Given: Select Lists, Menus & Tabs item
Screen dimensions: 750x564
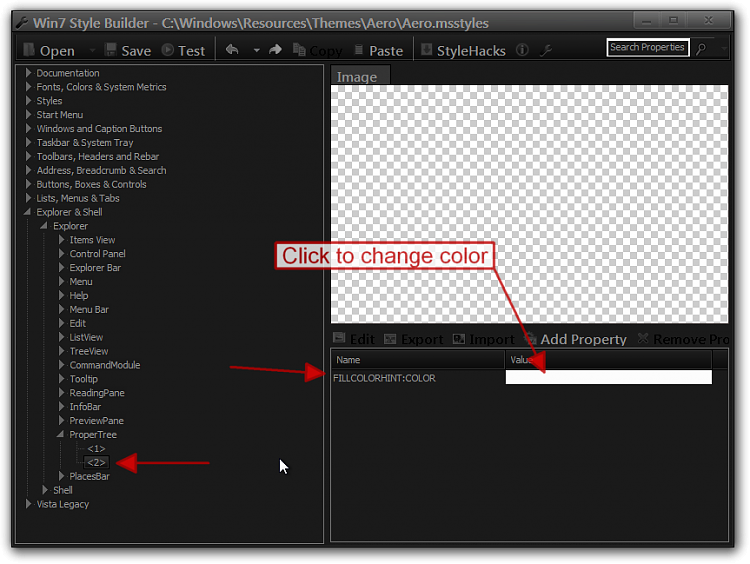Looking at the screenshot, I should click(78, 198).
